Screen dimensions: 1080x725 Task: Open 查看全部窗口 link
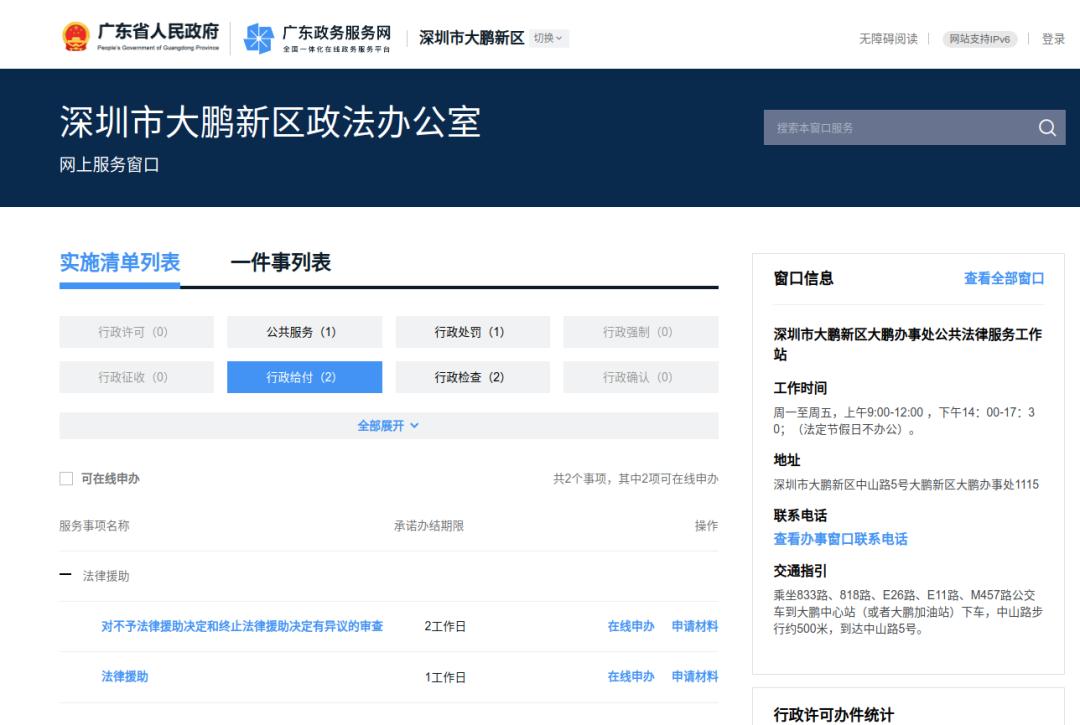coord(1003,279)
